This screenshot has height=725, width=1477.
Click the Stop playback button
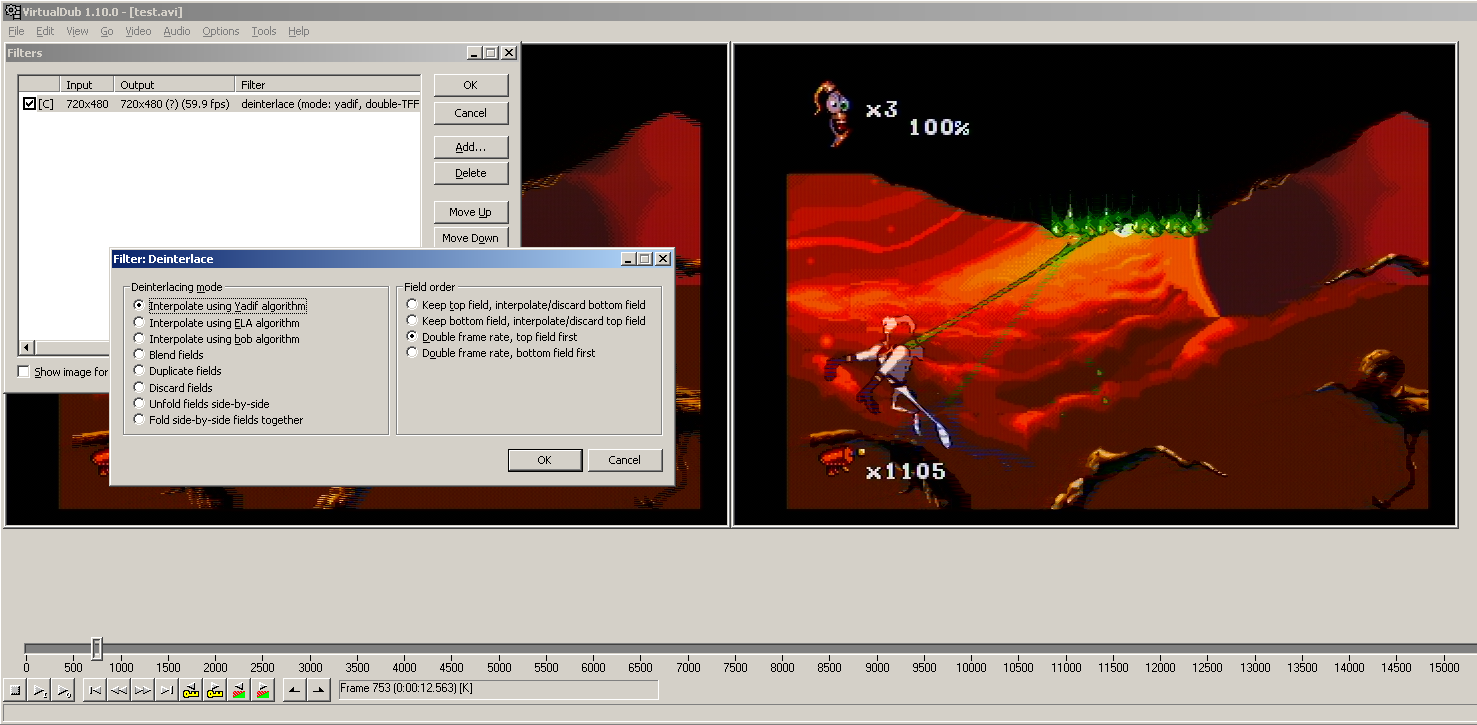pos(15,690)
